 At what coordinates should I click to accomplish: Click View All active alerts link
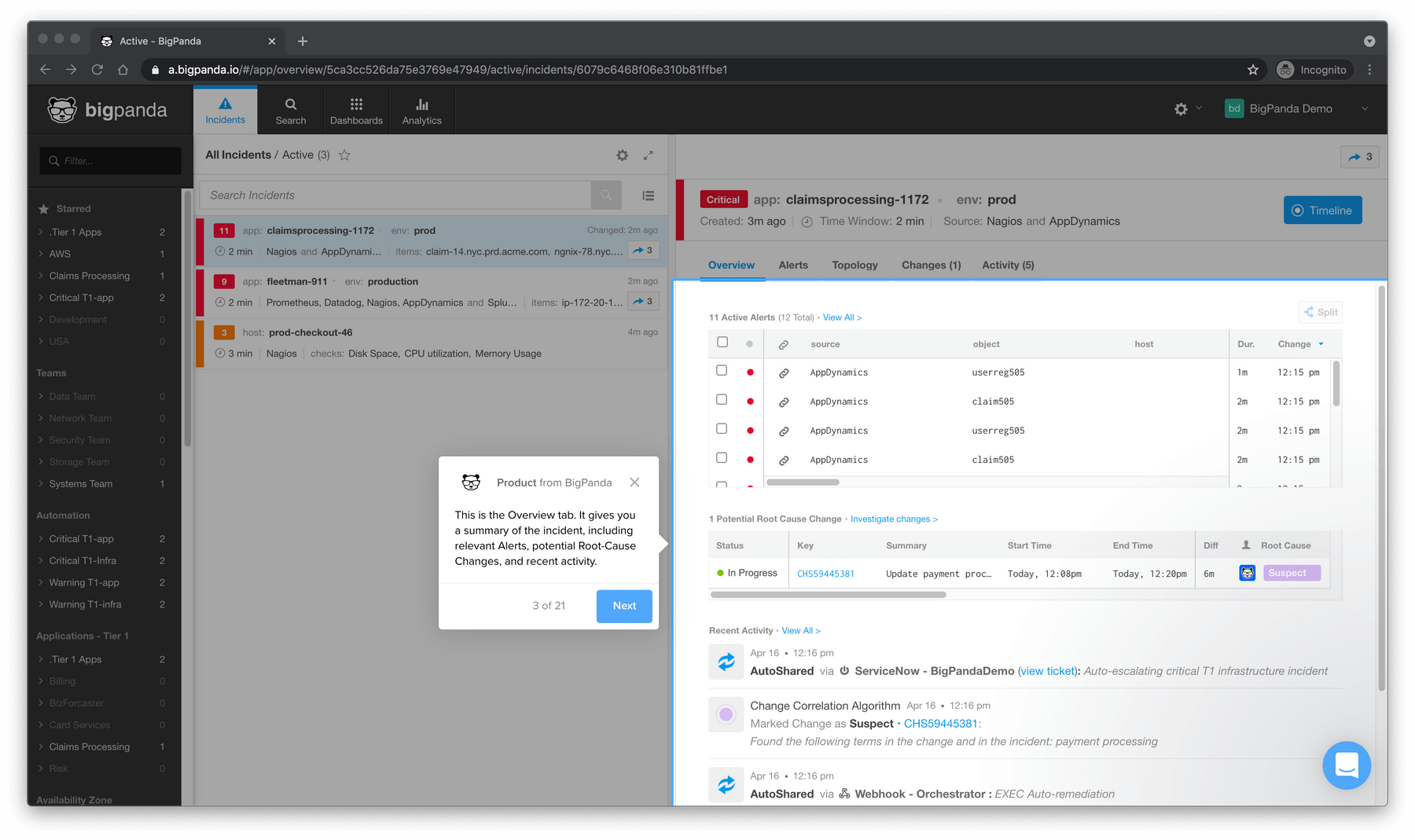(842, 317)
